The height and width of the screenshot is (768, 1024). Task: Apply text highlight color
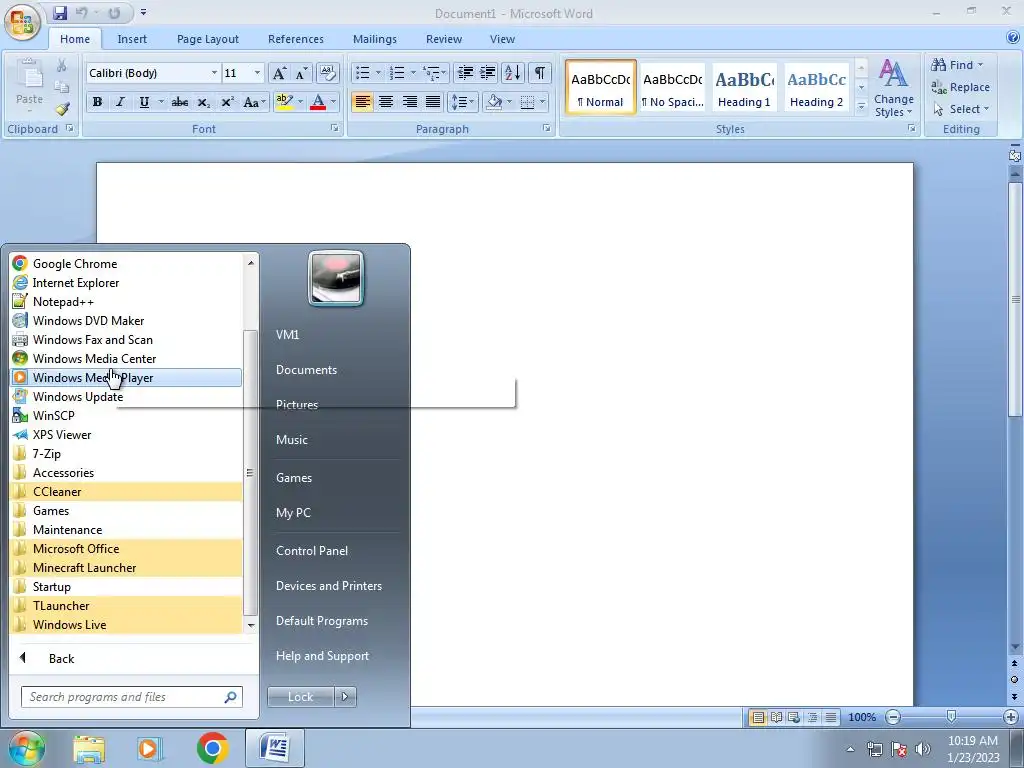[284, 102]
